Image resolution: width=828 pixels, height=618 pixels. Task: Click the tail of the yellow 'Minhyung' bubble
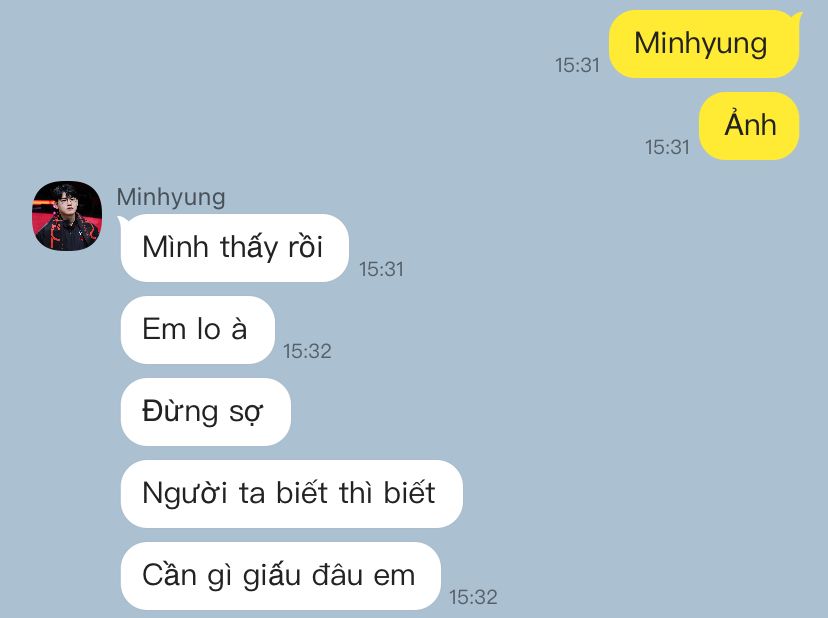pyautogui.click(x=796, y=19)
